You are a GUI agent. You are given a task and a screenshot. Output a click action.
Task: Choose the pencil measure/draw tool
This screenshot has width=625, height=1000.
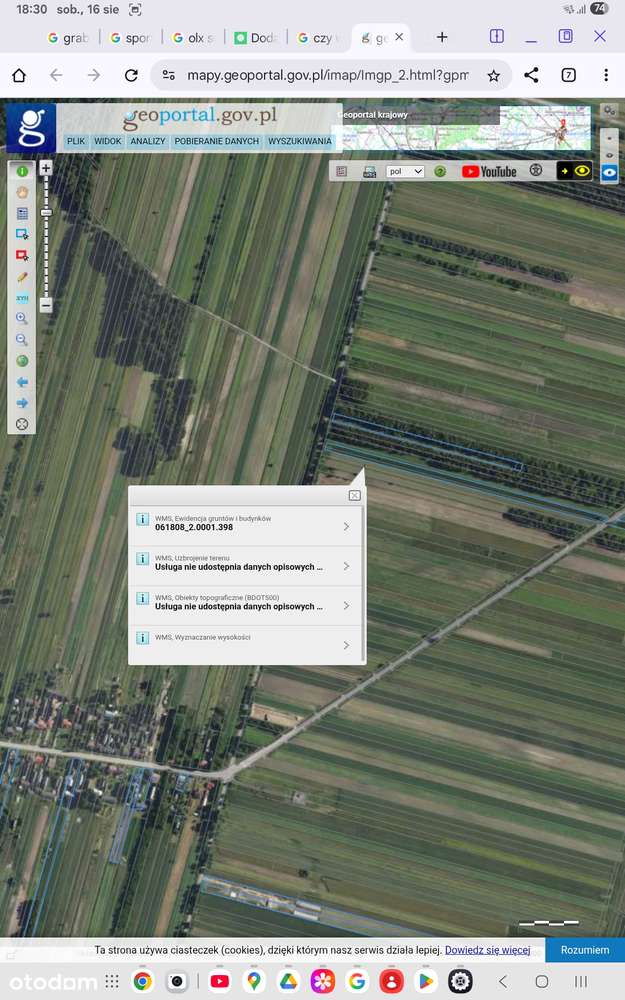pos(22,277)
